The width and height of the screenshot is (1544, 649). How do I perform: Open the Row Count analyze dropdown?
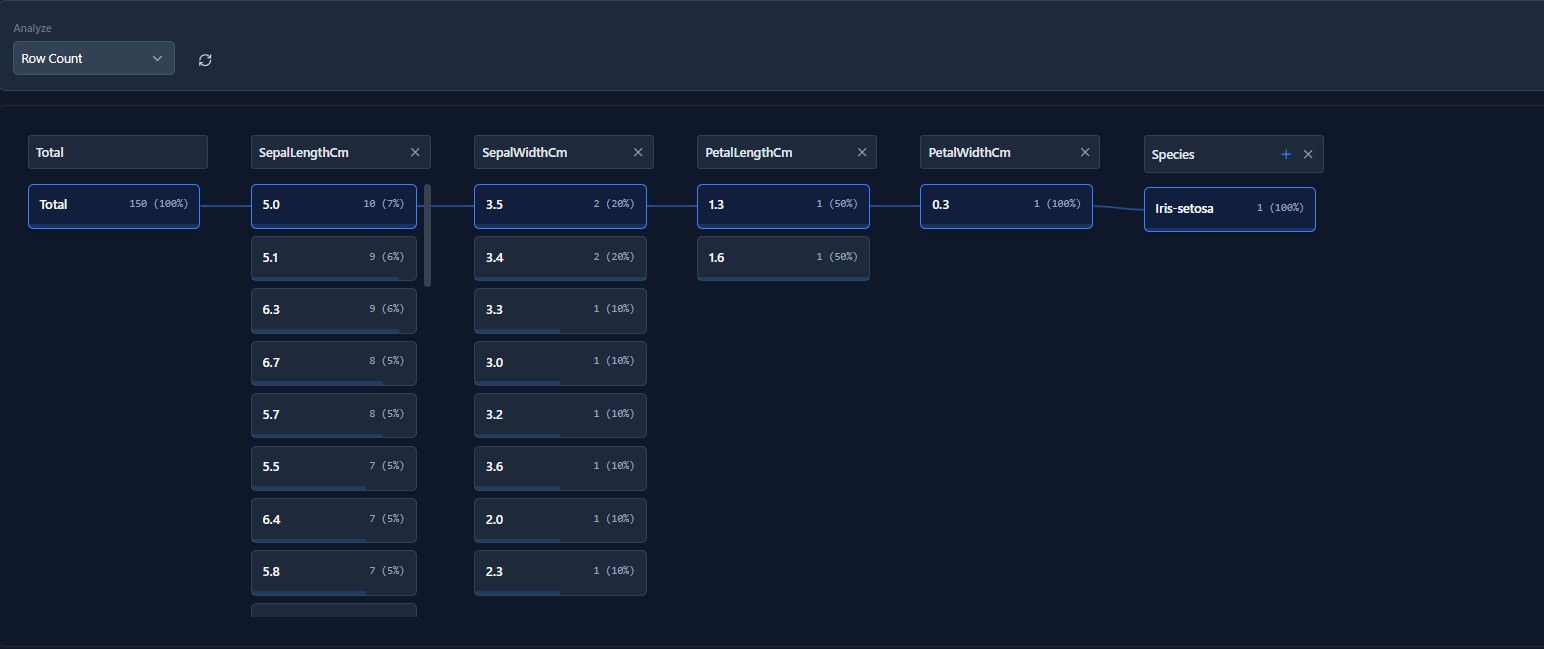pos(93,58)
